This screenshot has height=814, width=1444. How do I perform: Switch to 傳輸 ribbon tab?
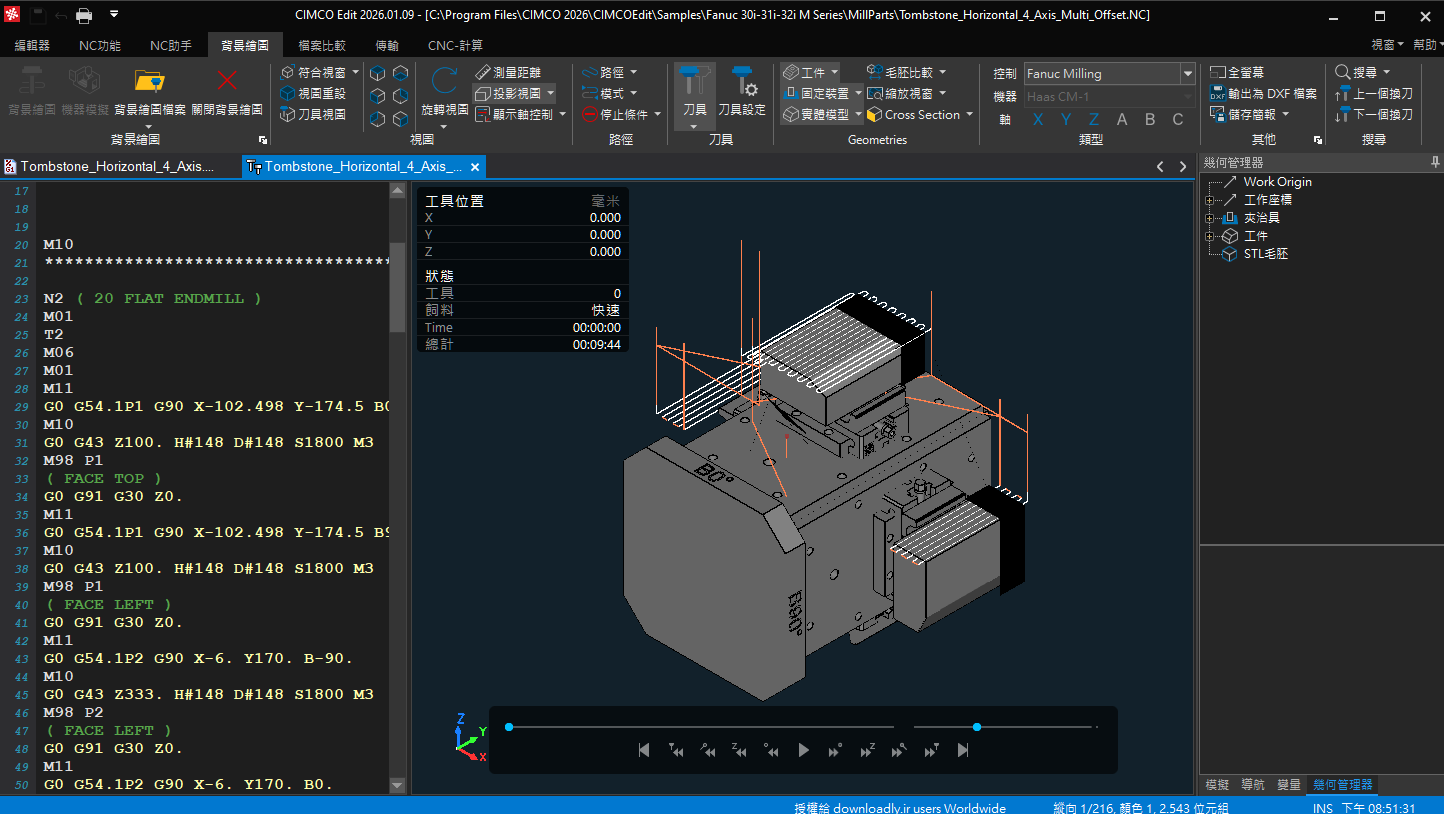[387, 46]
